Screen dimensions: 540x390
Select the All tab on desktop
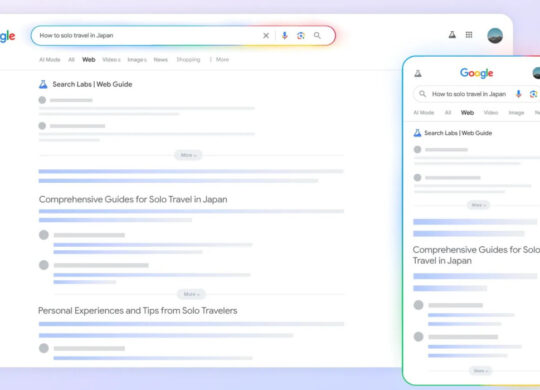coord(71,60)
